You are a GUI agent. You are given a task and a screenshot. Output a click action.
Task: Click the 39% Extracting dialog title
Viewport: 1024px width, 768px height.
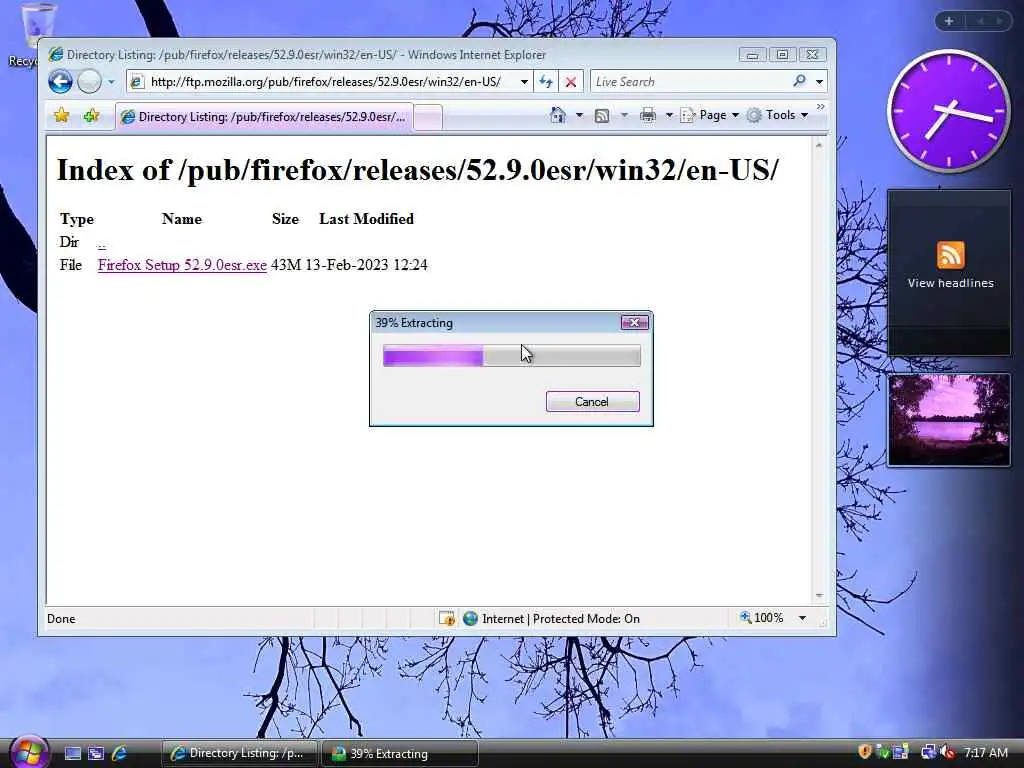click(x=414, y=323)
